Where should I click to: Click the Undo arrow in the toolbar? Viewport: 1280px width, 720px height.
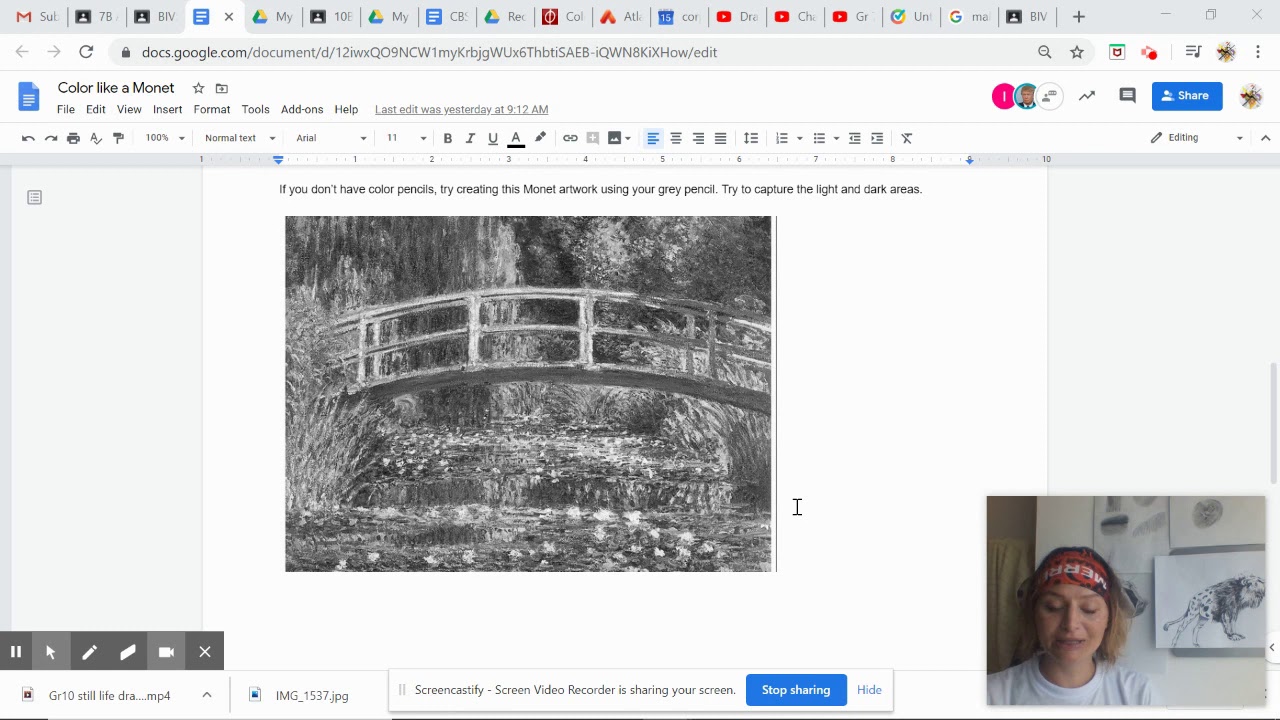28,138
